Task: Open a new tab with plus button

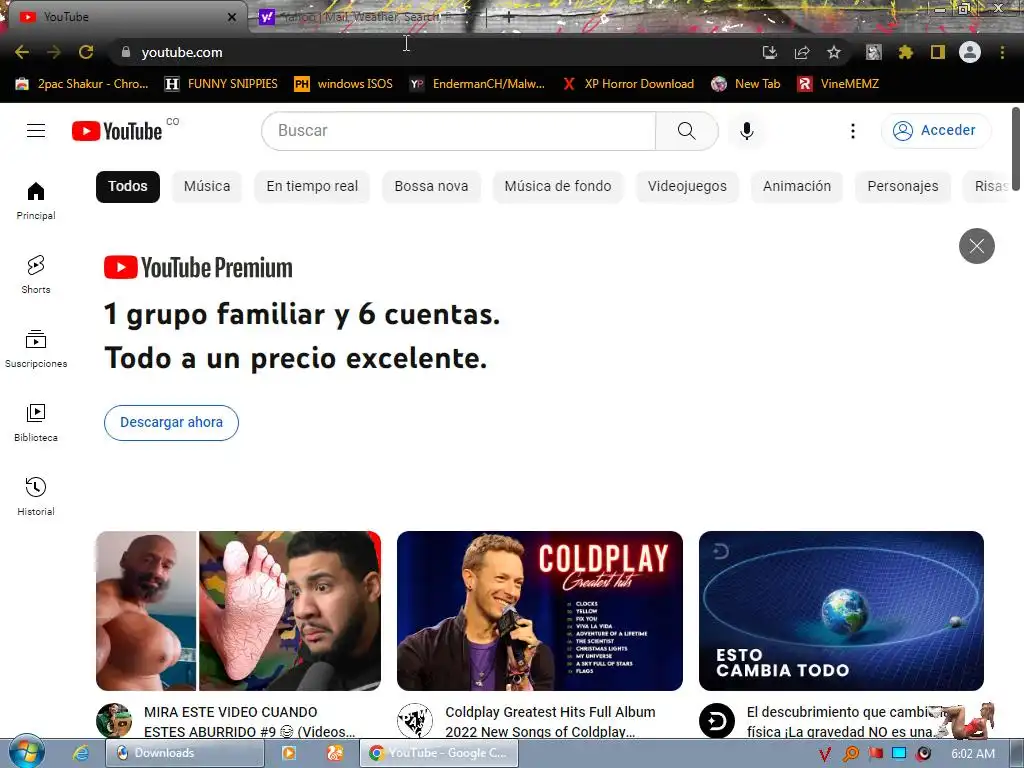Action: coord(509,18)
